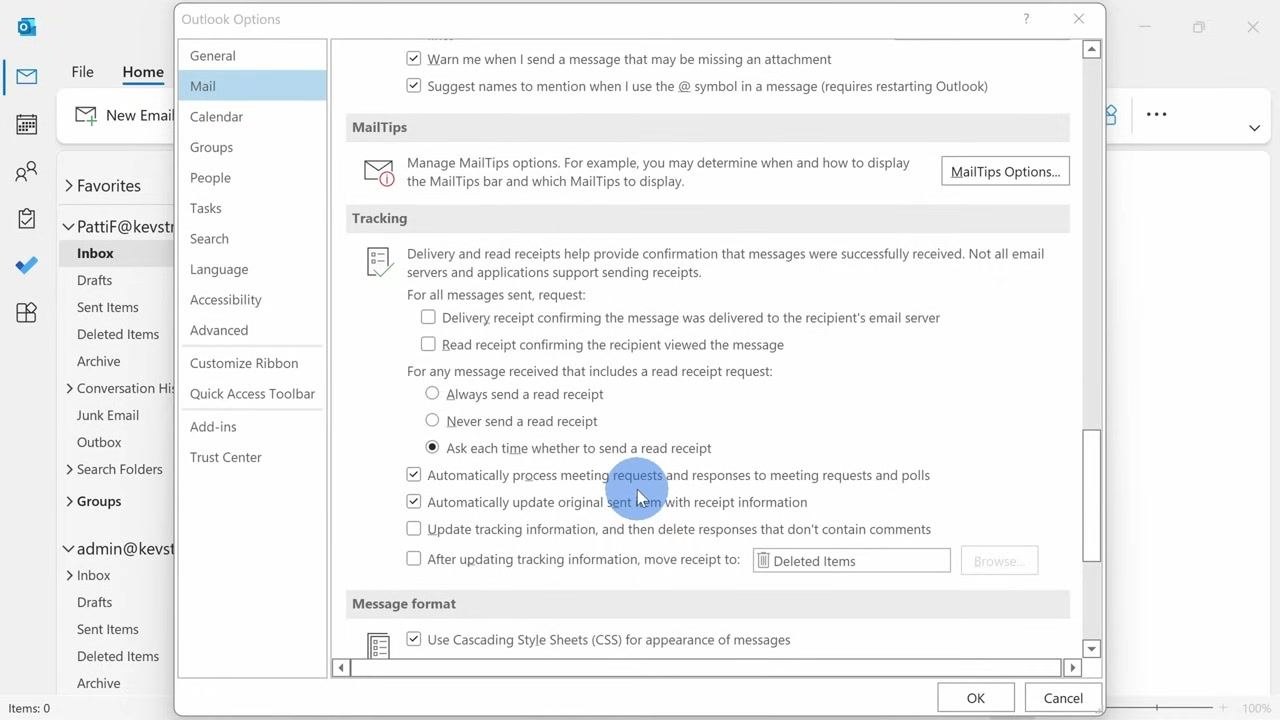Open the People icon in Outlook sidebar
Viewport: 1280px width, 720px height.
point(27,171)
